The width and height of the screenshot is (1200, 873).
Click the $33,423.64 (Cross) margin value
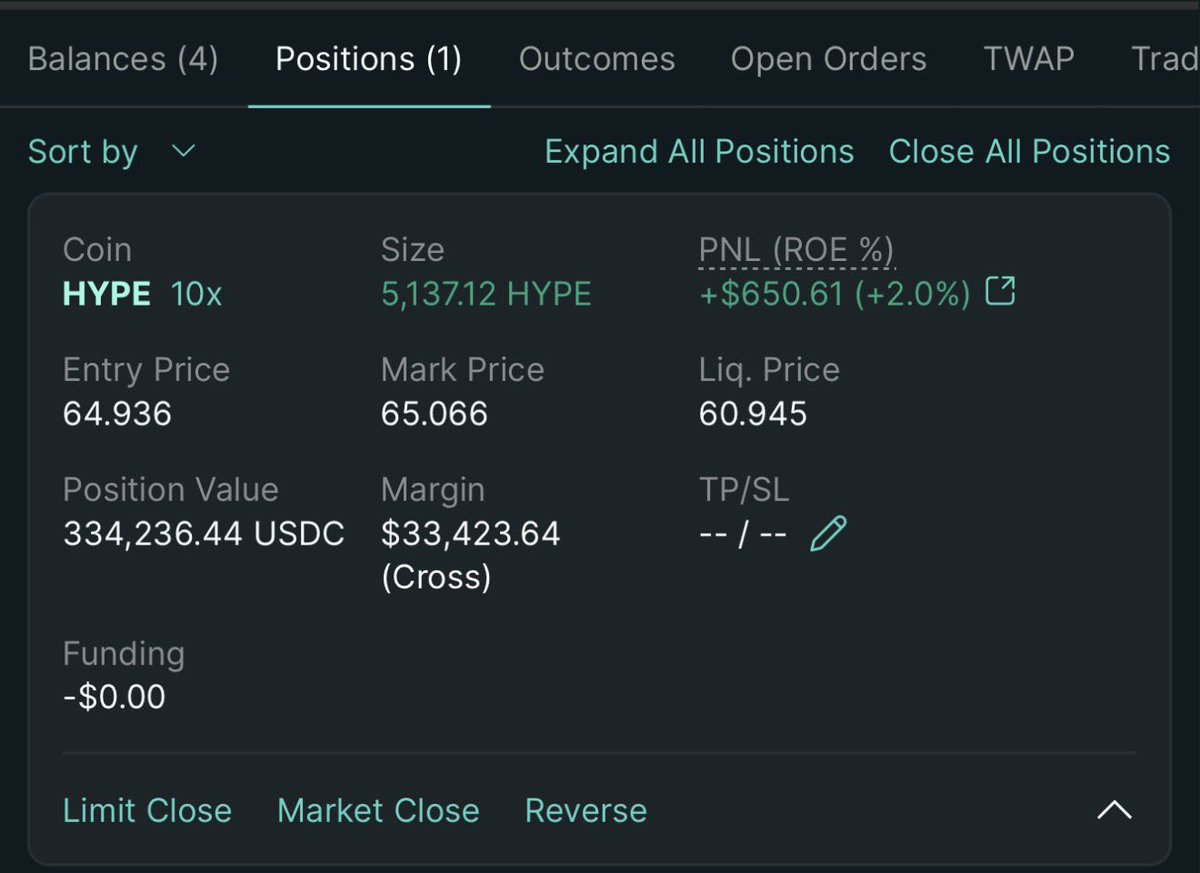coord(470,555)
